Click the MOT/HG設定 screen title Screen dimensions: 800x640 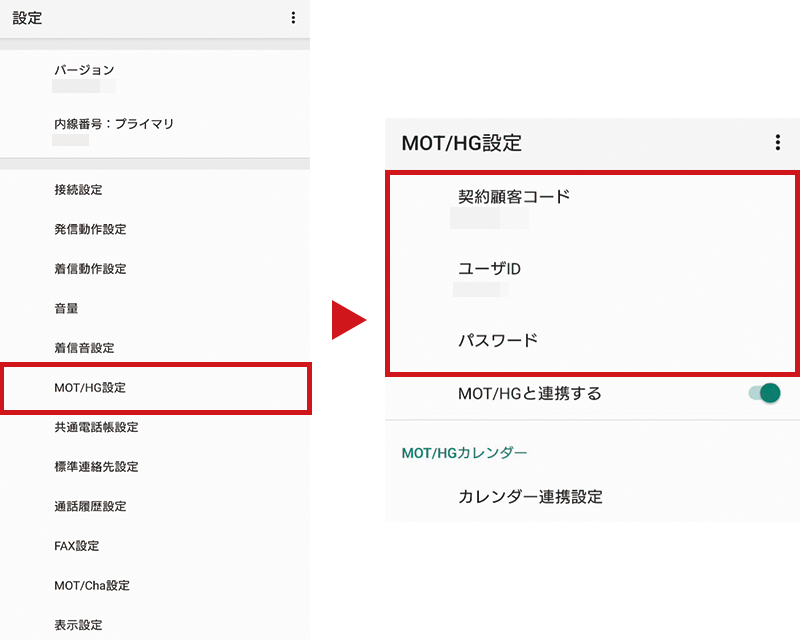(x=461, y=143)
